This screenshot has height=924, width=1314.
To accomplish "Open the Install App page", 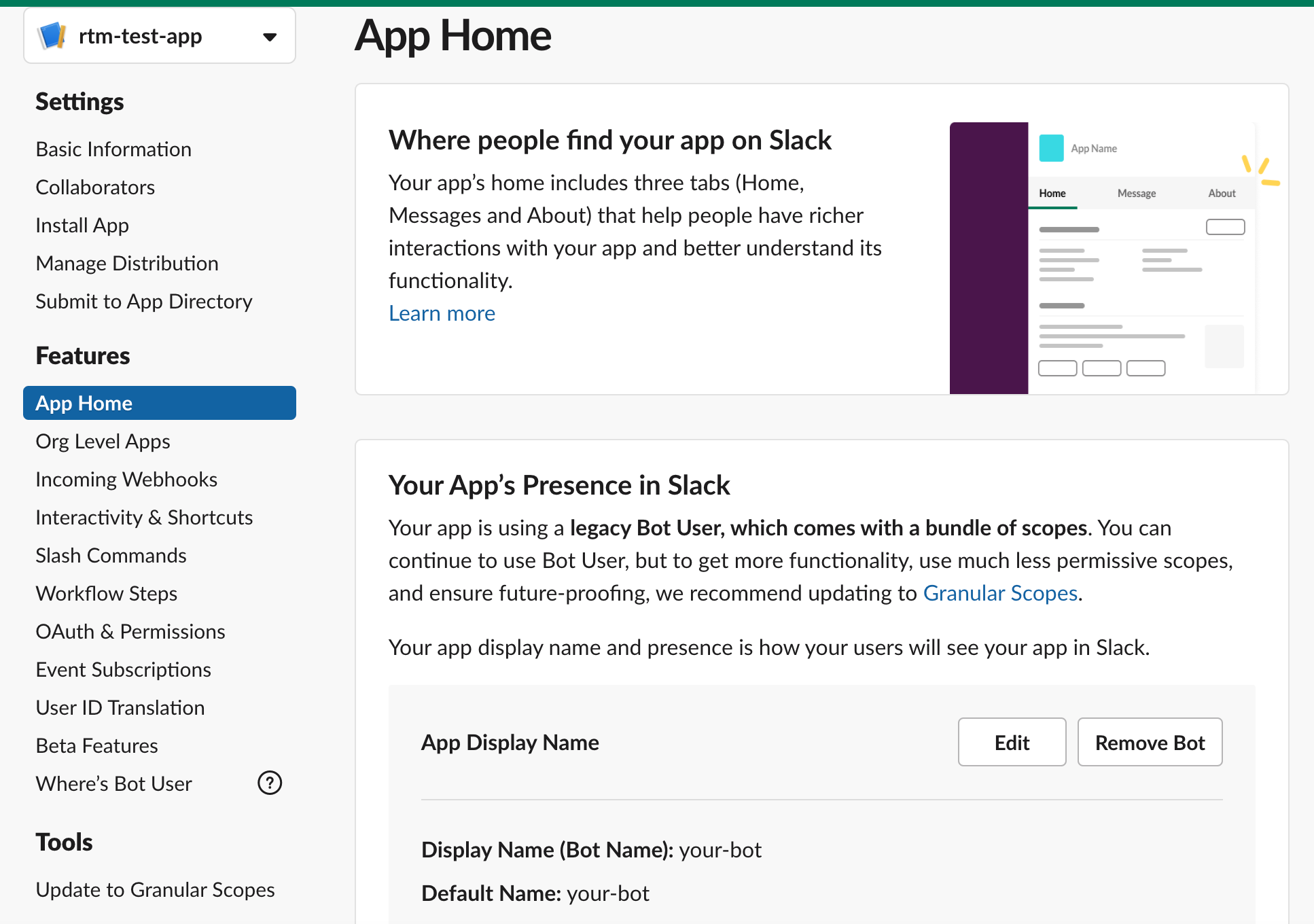I will click(82, 225).
